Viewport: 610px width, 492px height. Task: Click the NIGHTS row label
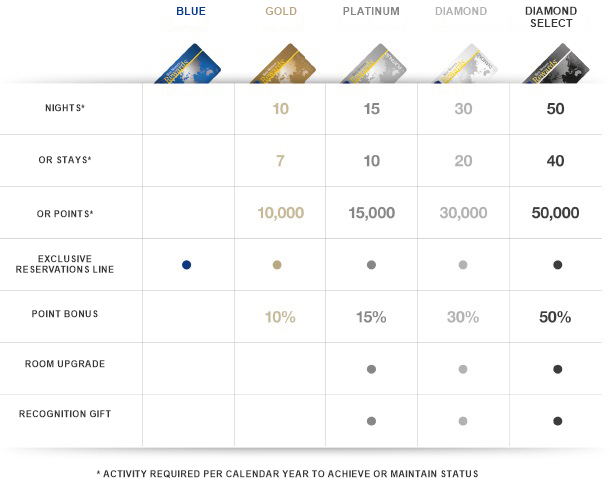(x=65, y=108)
